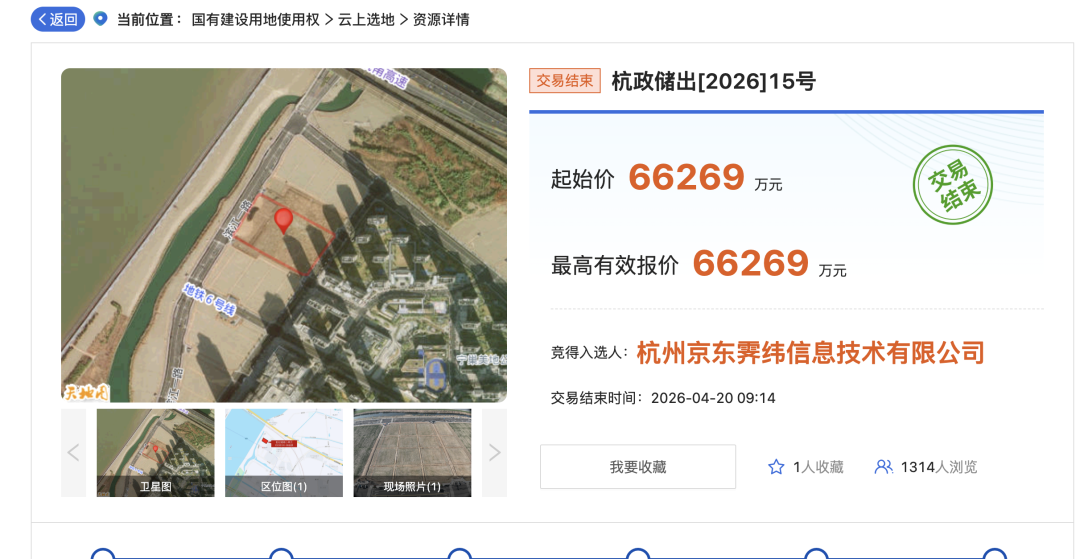Image resolution: width=1080 pixels, height=559 pixels.
Task: Show previous thumbnails with left arrow
Action: [x=73, y=453]
